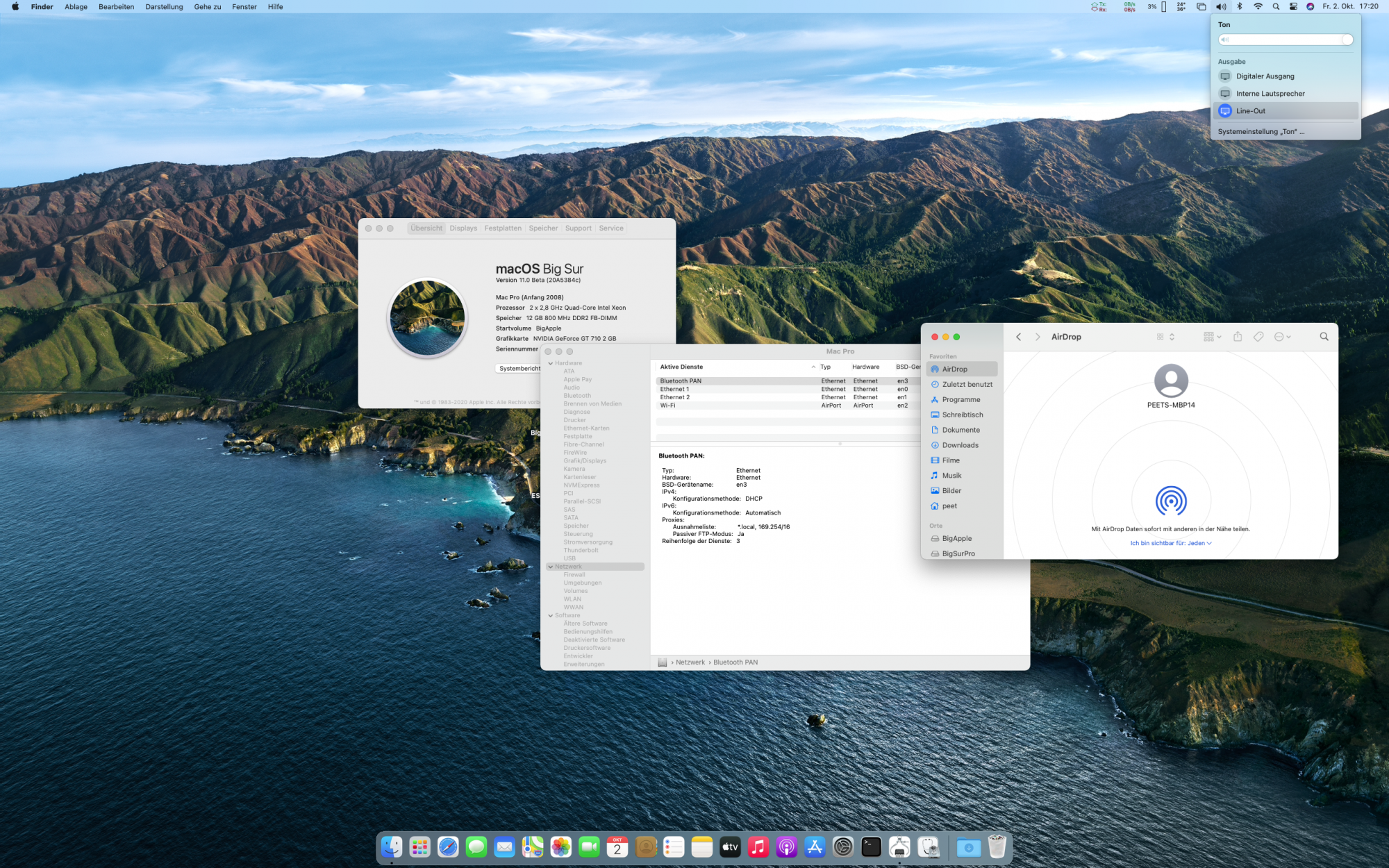Collapse the Netzwerk tree section
The image size is (1389, 868).
pyautogui.click(x=550, y=567)
